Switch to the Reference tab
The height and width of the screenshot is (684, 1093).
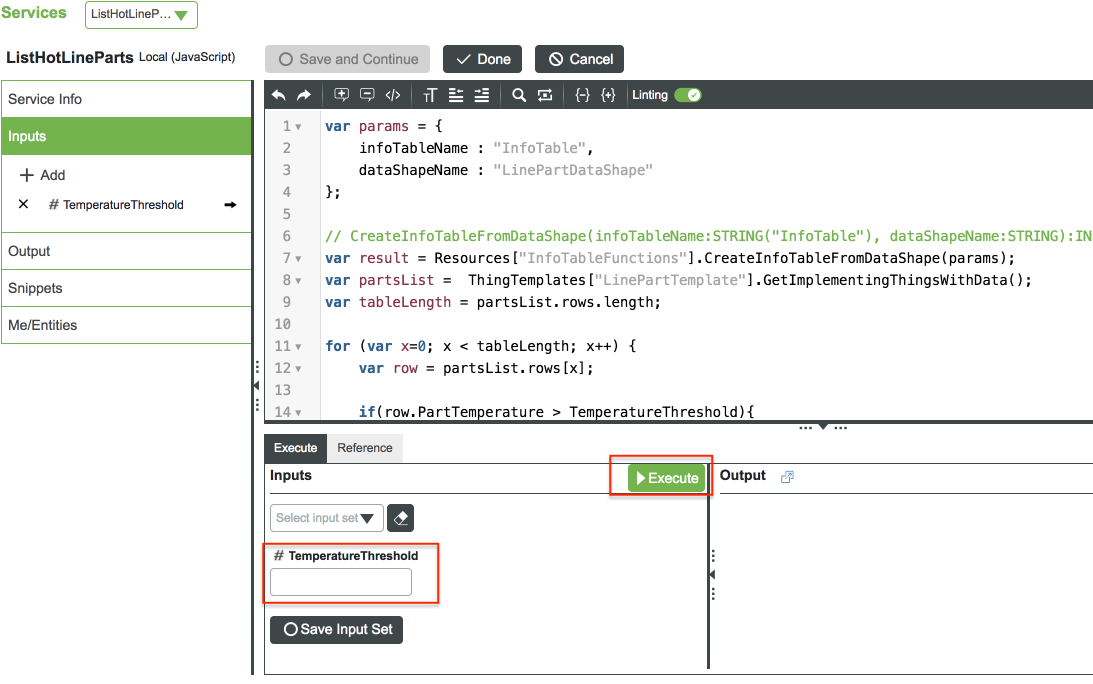(x=364, y=448)
